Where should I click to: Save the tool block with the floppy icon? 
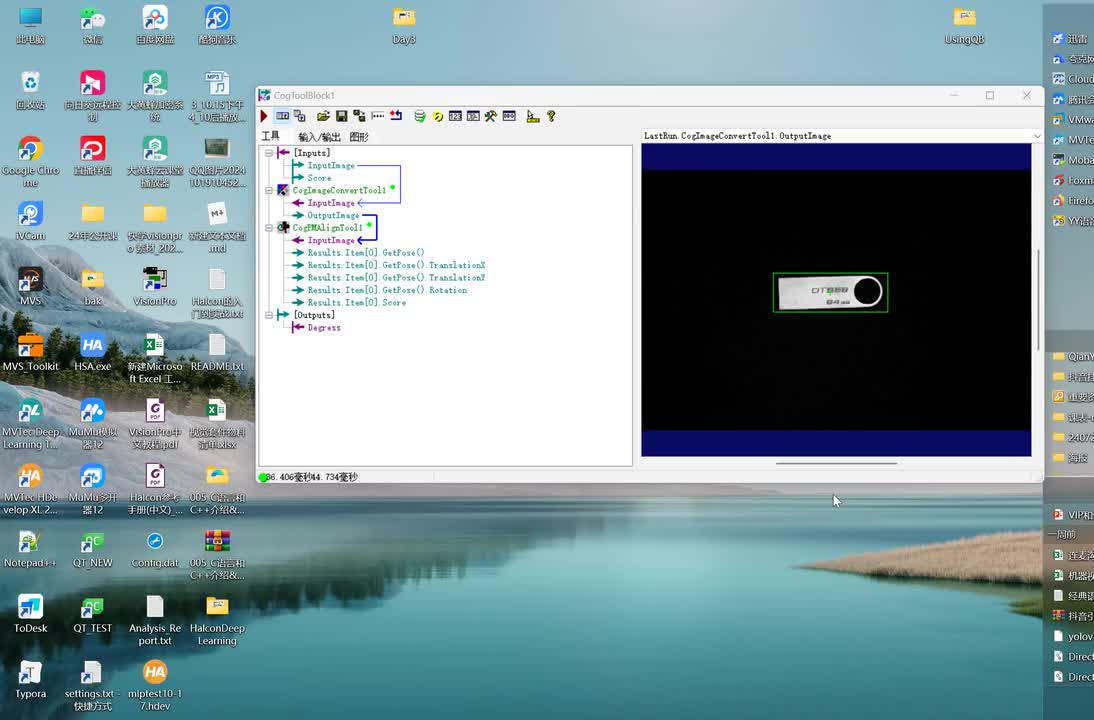coord(341,117)
